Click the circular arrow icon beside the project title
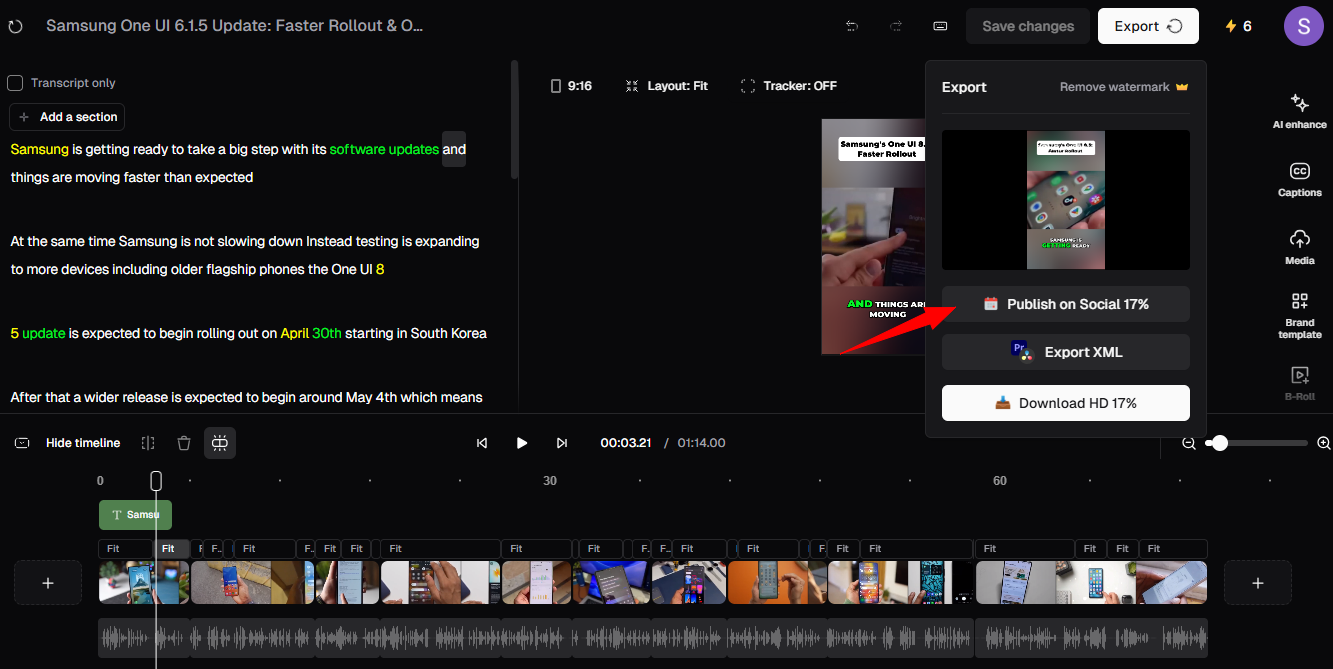1333x669 pixels. pyautogui.click(x=15, y=26)
